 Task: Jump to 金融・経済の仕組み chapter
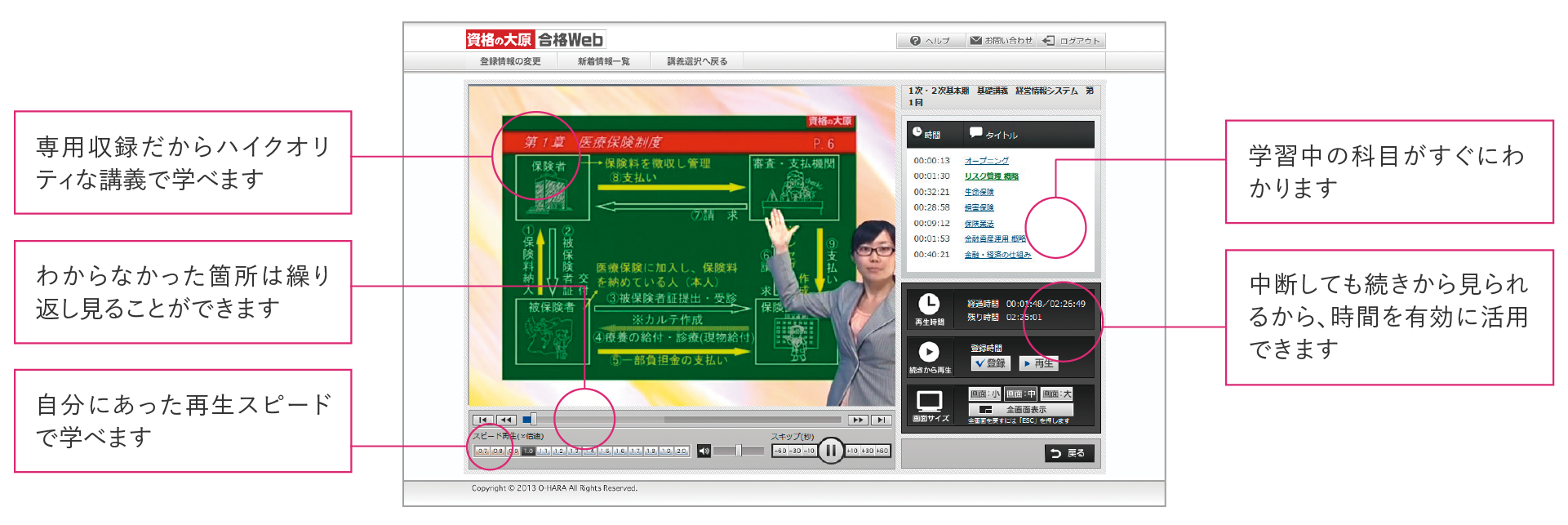(x=998, y=255)
